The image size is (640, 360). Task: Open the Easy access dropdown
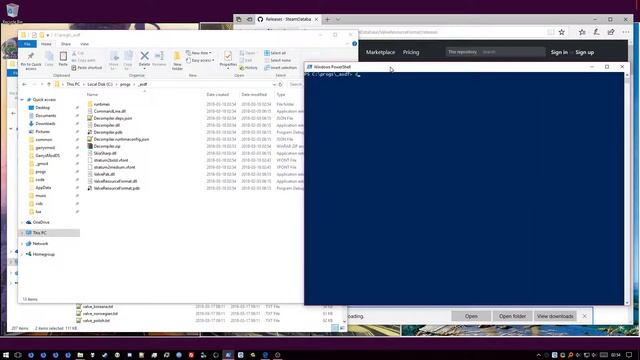pos(200,60)
